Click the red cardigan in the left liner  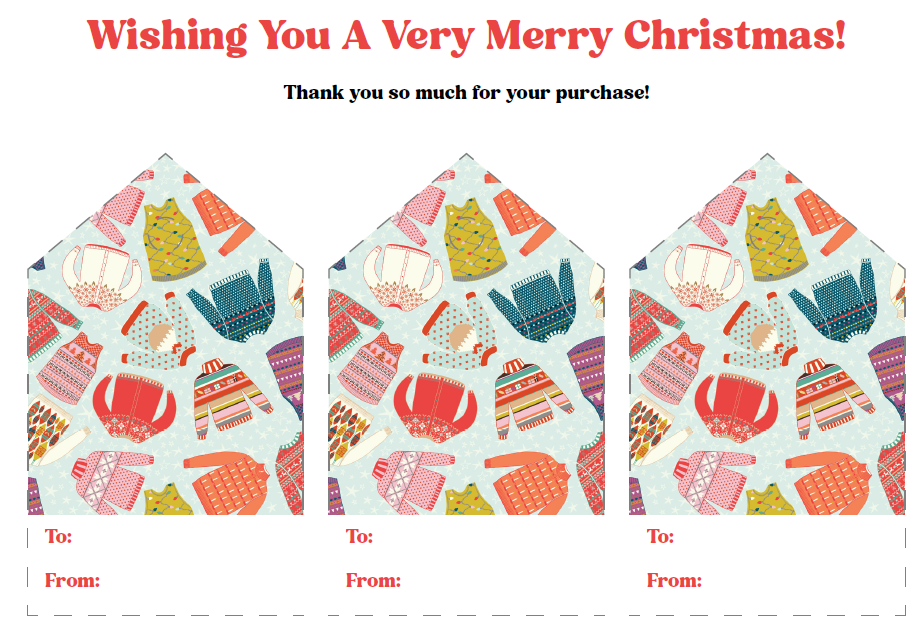tap(136, 404)
